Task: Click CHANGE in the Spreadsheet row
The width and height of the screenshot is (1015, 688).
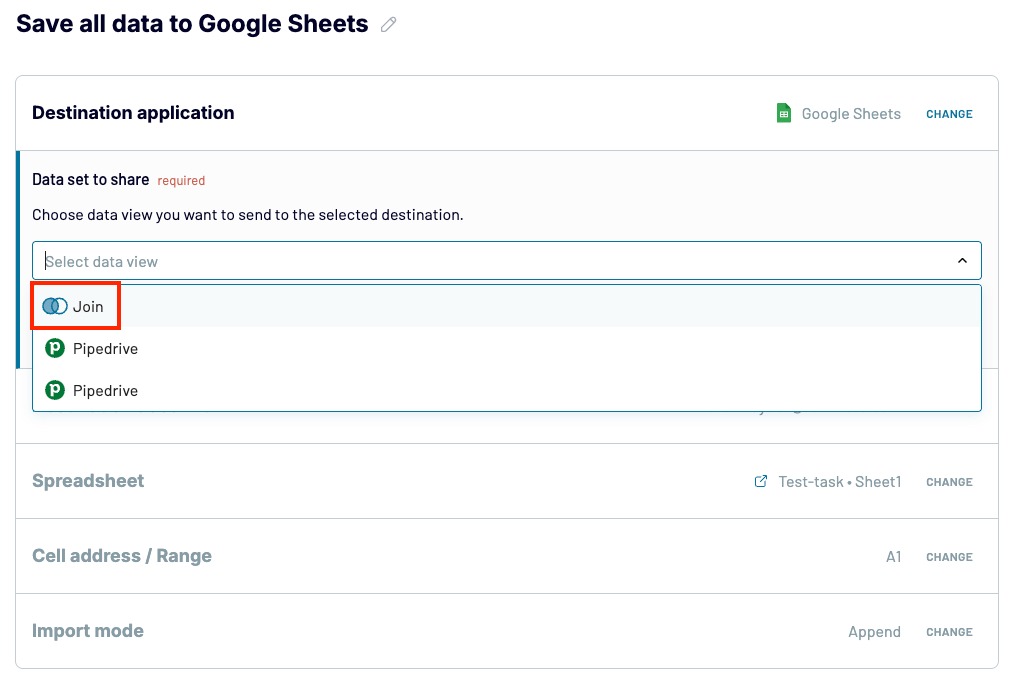Action: pyautogui.click(x=949, y=482)
